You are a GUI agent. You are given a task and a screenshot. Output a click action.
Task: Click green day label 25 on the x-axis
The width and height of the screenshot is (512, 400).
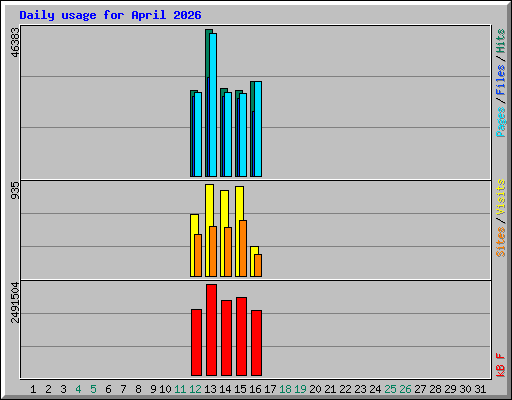(x=390, y=389)
